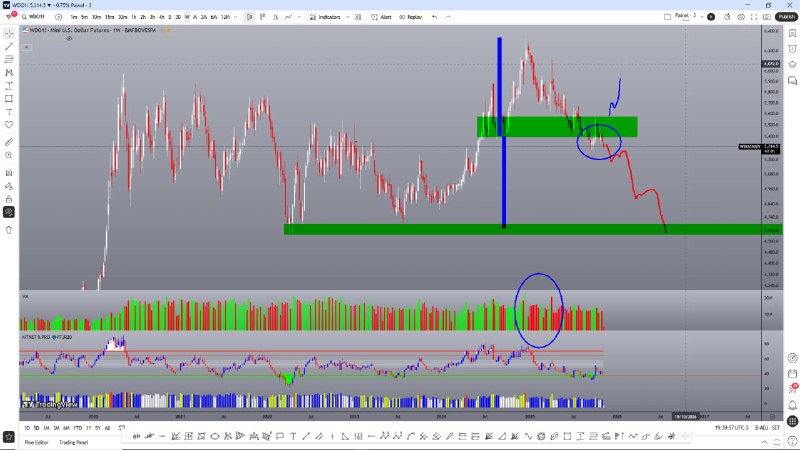Open the Trading Panel tab
The width and height of the screenshot is (800, 450).
(75, 441)
